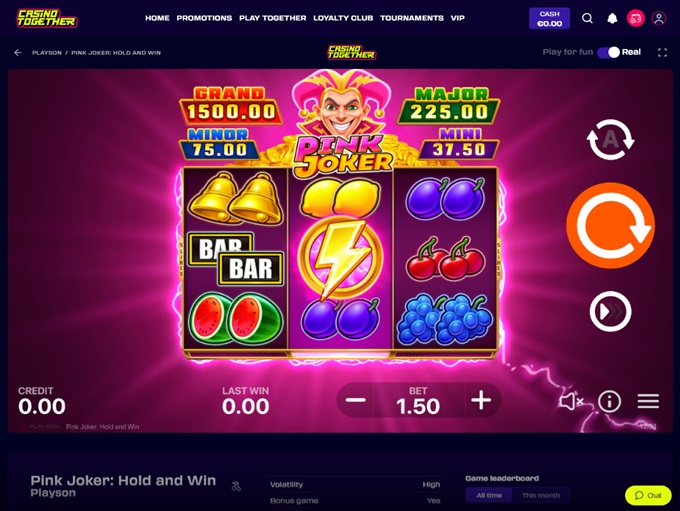Open the notifications bell
The height and width of the screenshot is (511, 680).
(612, 18)
